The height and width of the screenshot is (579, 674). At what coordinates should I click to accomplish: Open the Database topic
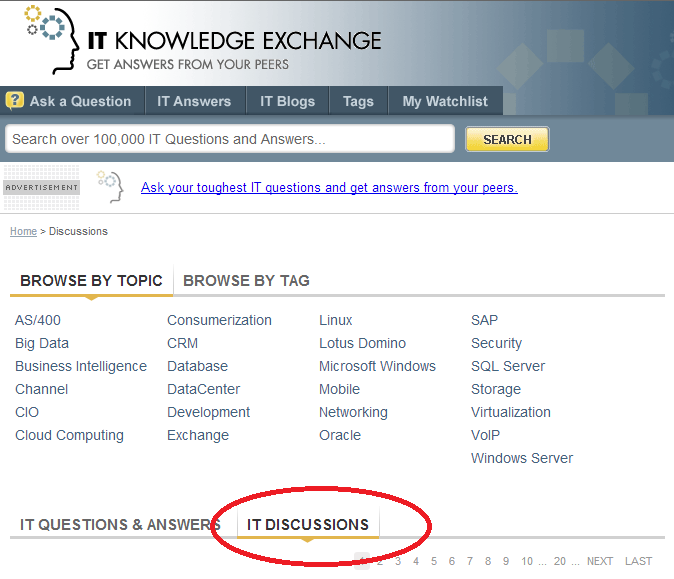click(197, 366)
